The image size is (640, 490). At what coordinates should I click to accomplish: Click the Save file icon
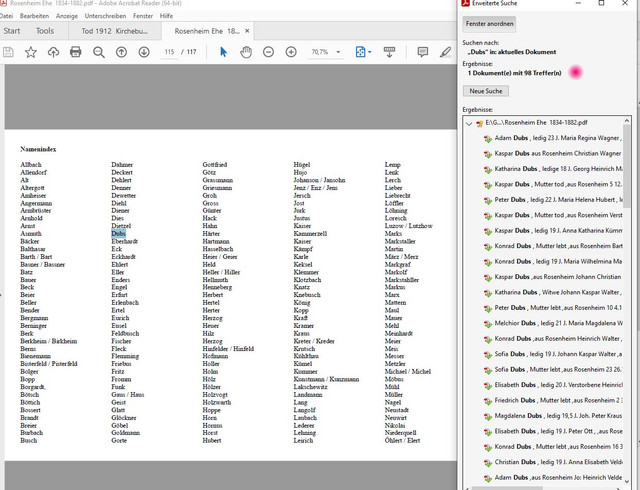coord(9,52)
